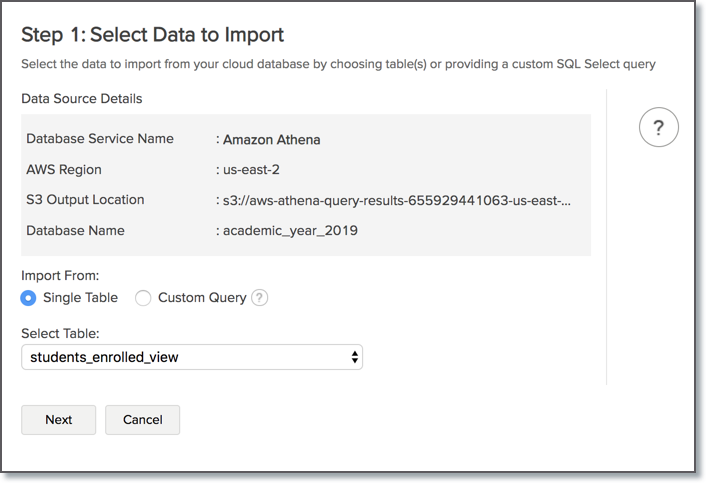Image resolution: width=706 pixels, height=483 pixels.
Task: Click the Data Source Details heading
Action: (x=81, y=99)
